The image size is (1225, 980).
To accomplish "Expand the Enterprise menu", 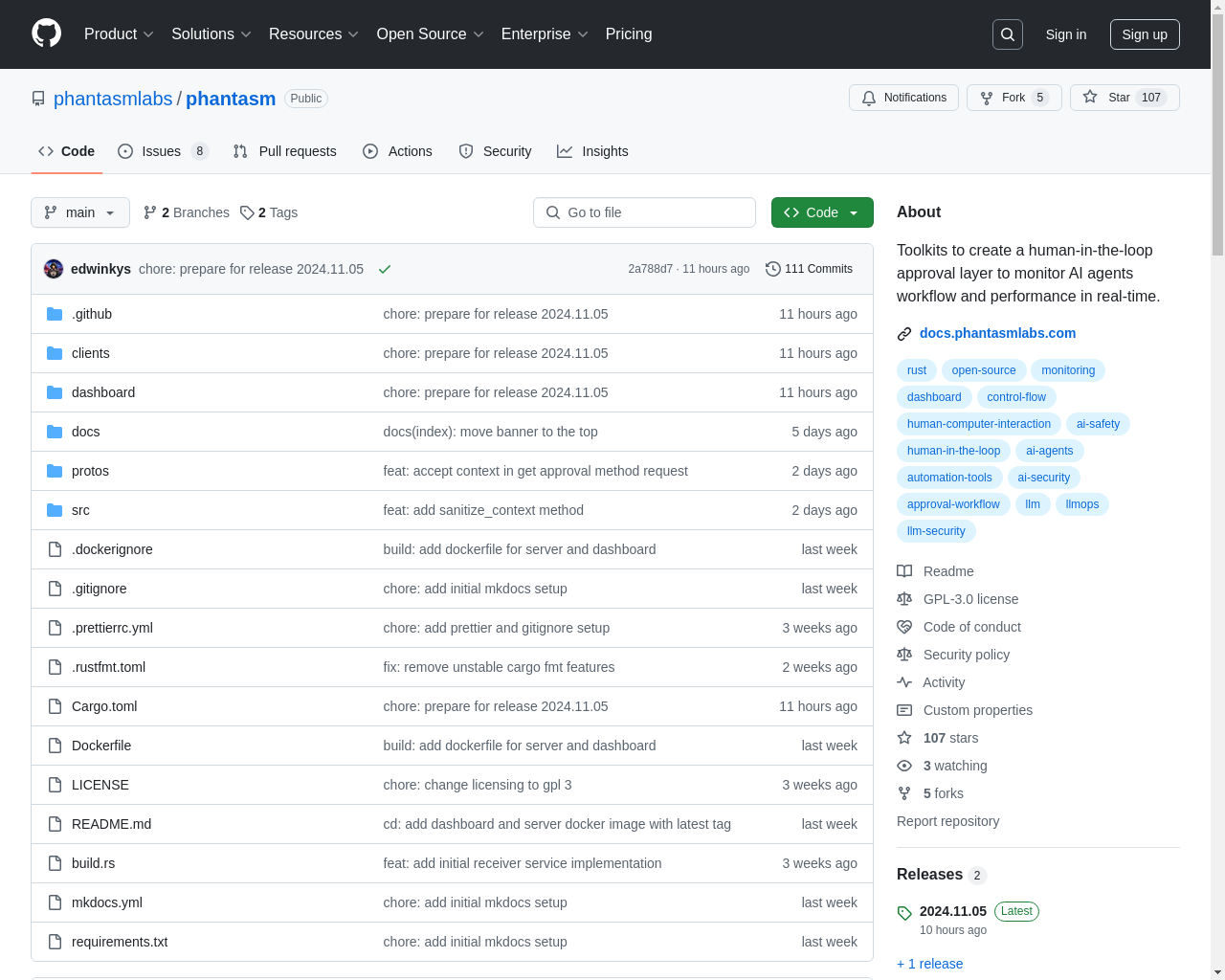I will pos(545,34).
